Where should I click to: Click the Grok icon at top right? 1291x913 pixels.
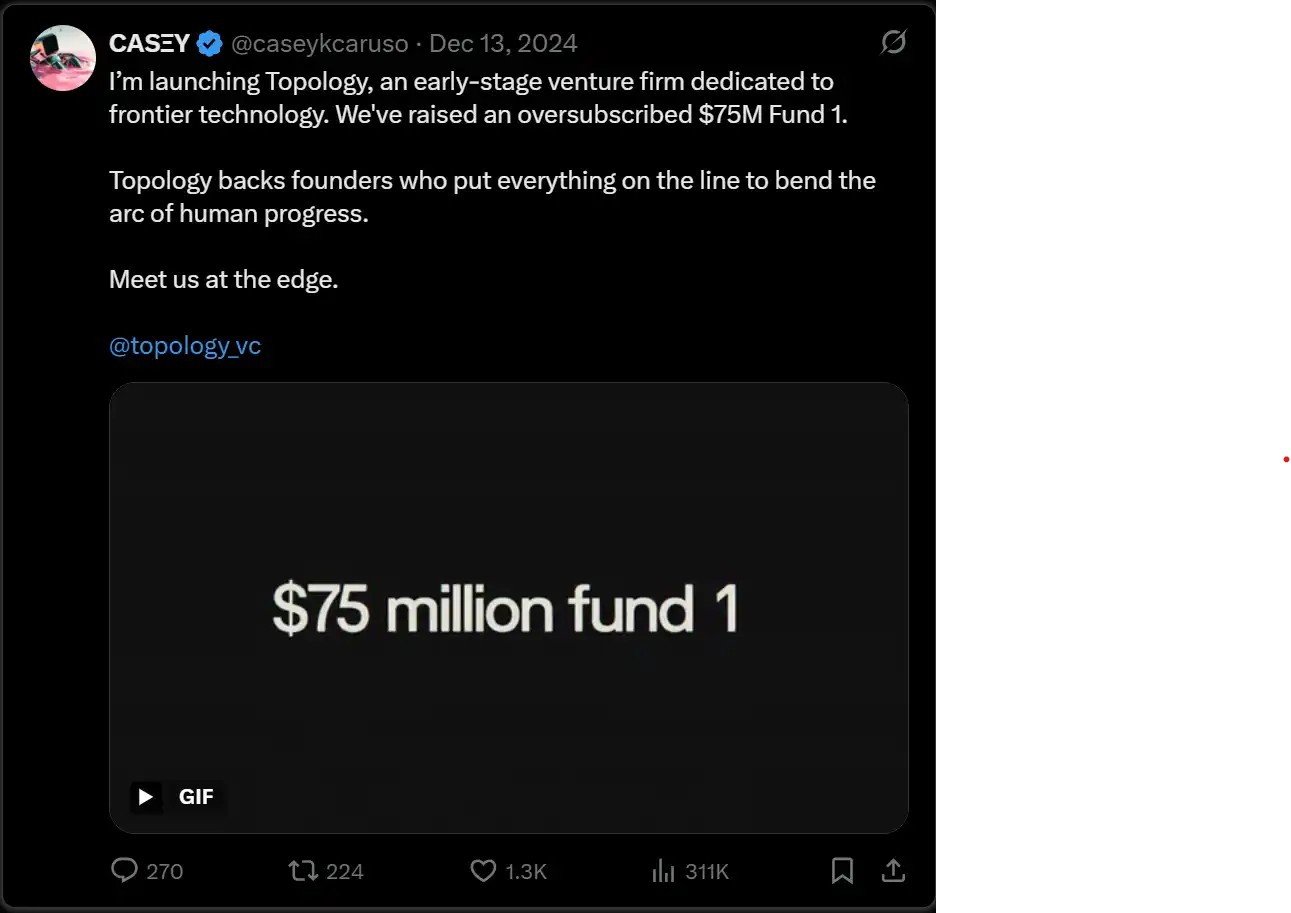click(892, 42)
